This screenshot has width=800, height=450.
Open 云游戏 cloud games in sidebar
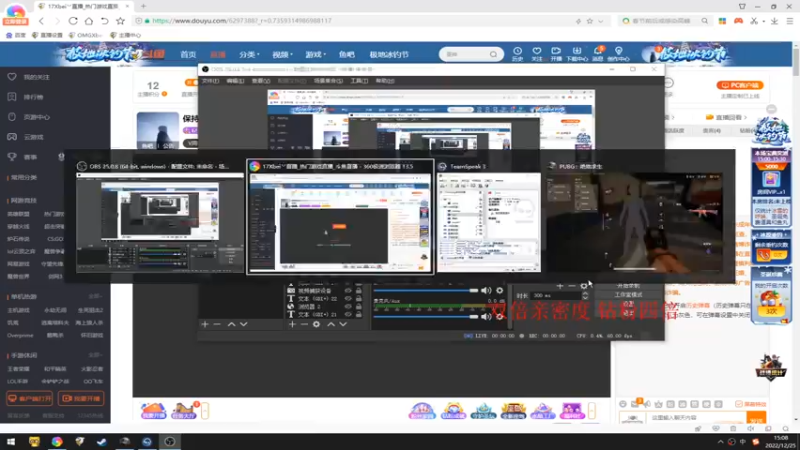point(33,137)
